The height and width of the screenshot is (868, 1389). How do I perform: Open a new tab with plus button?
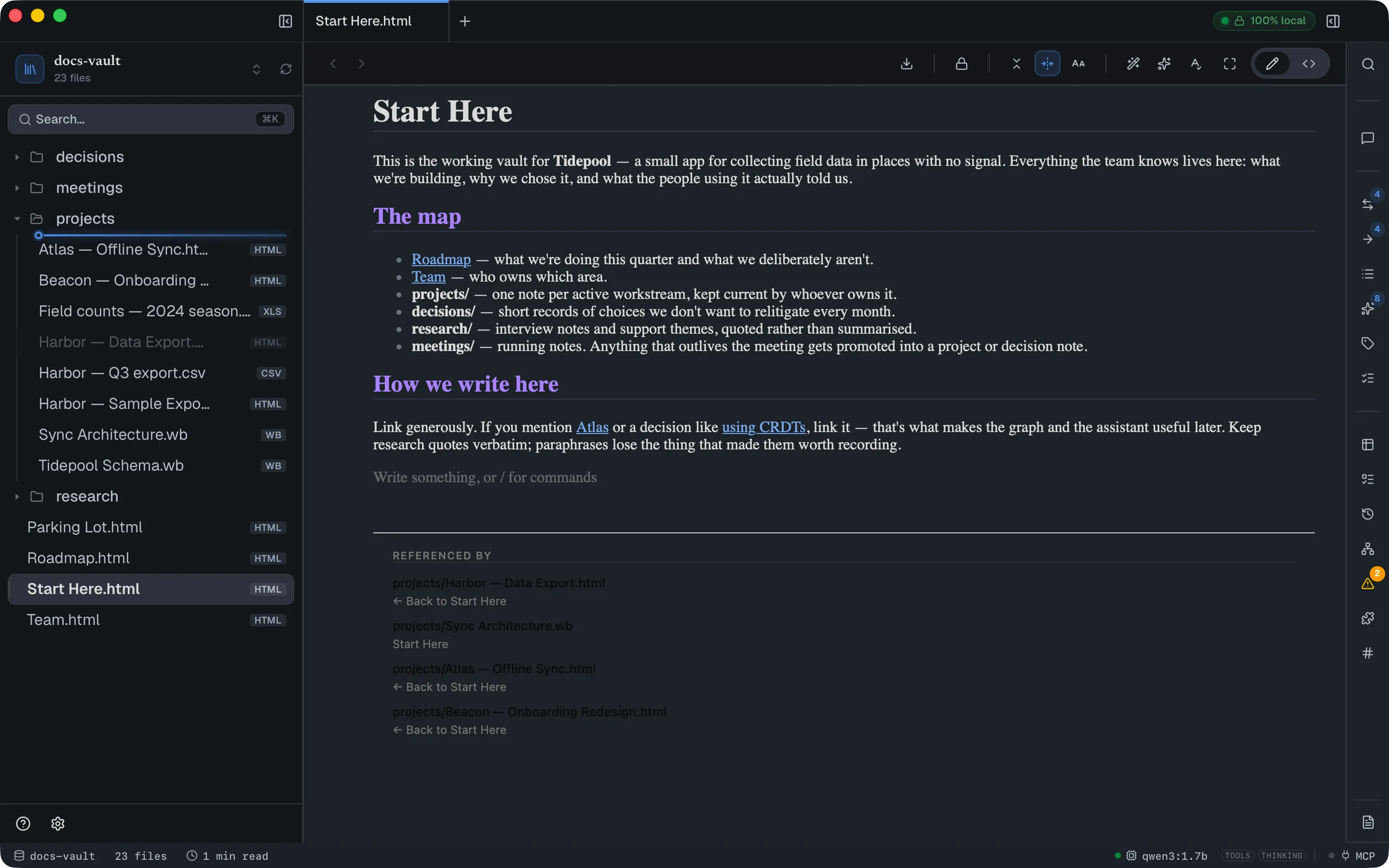point(465,21)
